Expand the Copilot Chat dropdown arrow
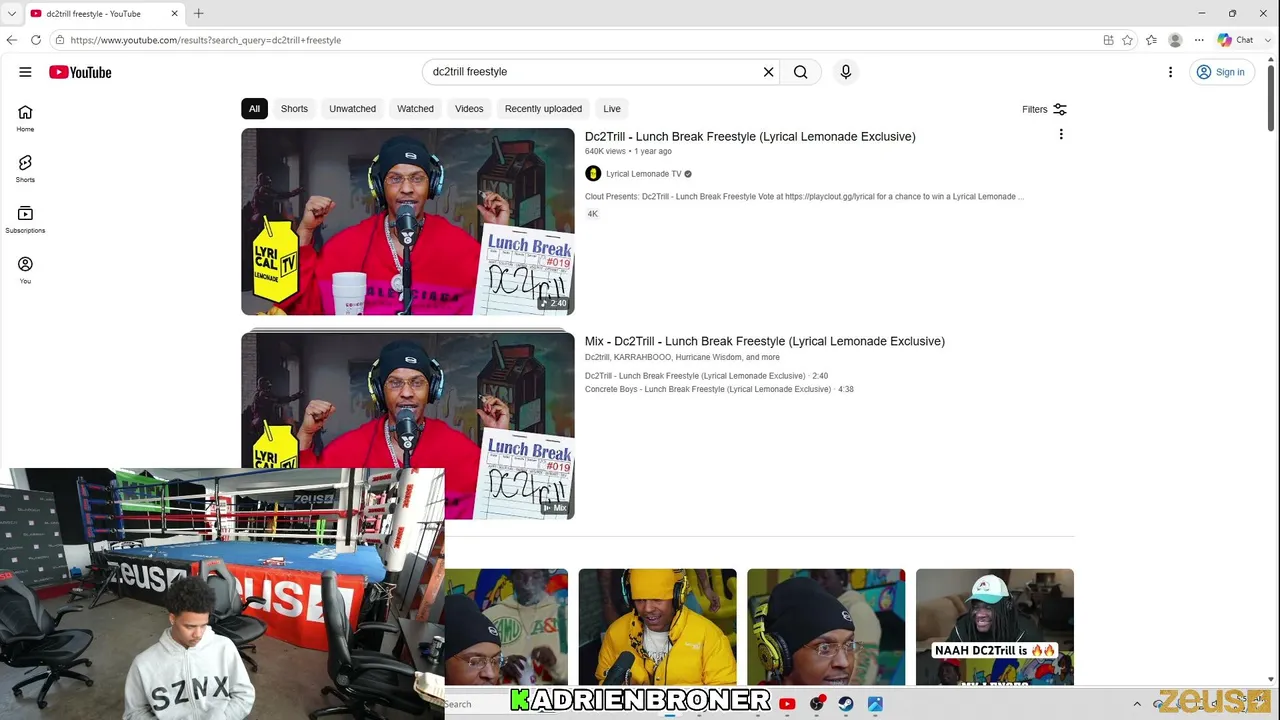 (x=1266, y=40)
